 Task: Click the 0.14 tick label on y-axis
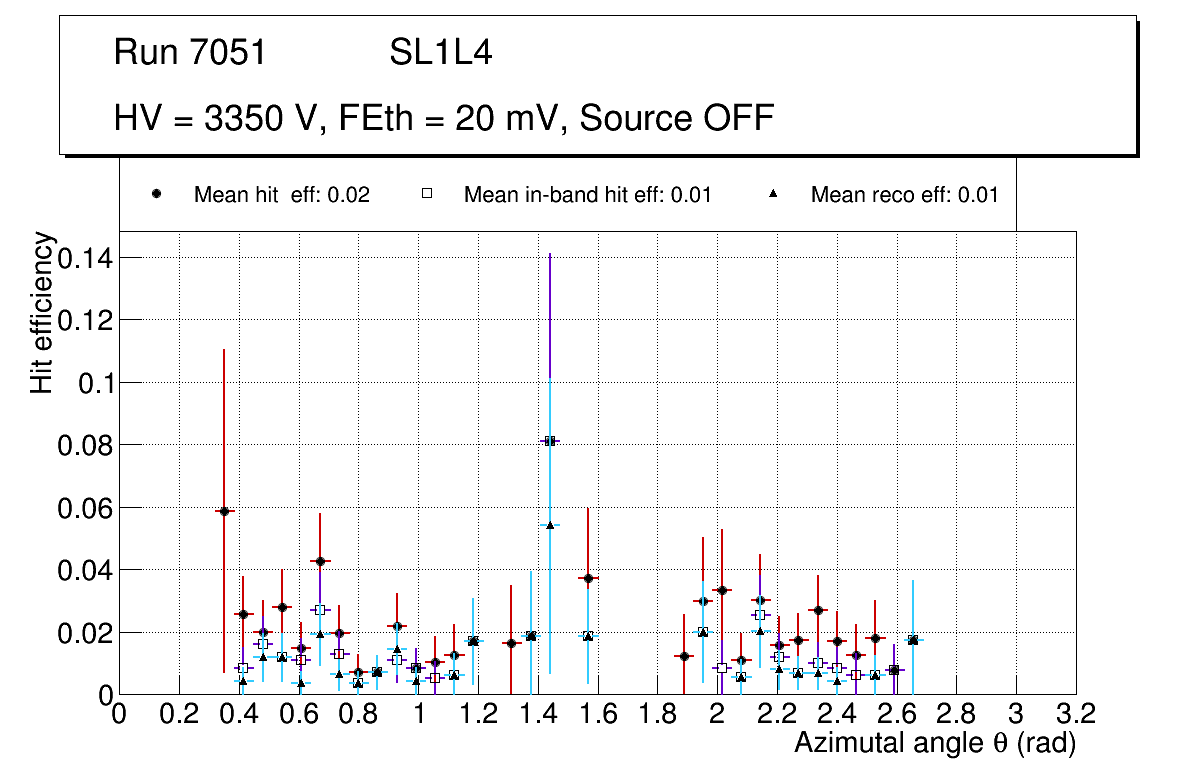tap(85, 258)
